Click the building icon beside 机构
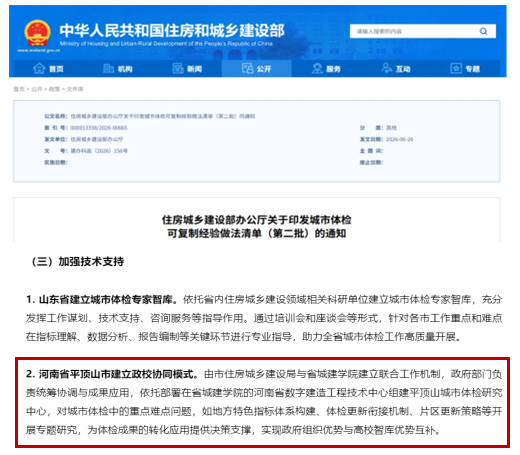This screenshot has width=520, height=455. click(x=108, y=68)
